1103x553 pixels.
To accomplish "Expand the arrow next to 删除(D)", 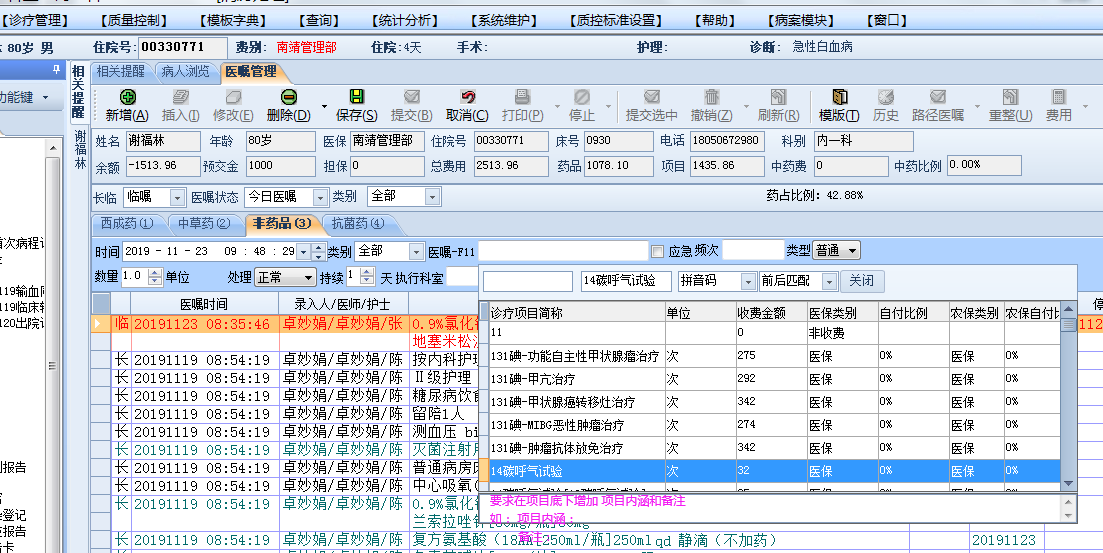I will (324, 107).
